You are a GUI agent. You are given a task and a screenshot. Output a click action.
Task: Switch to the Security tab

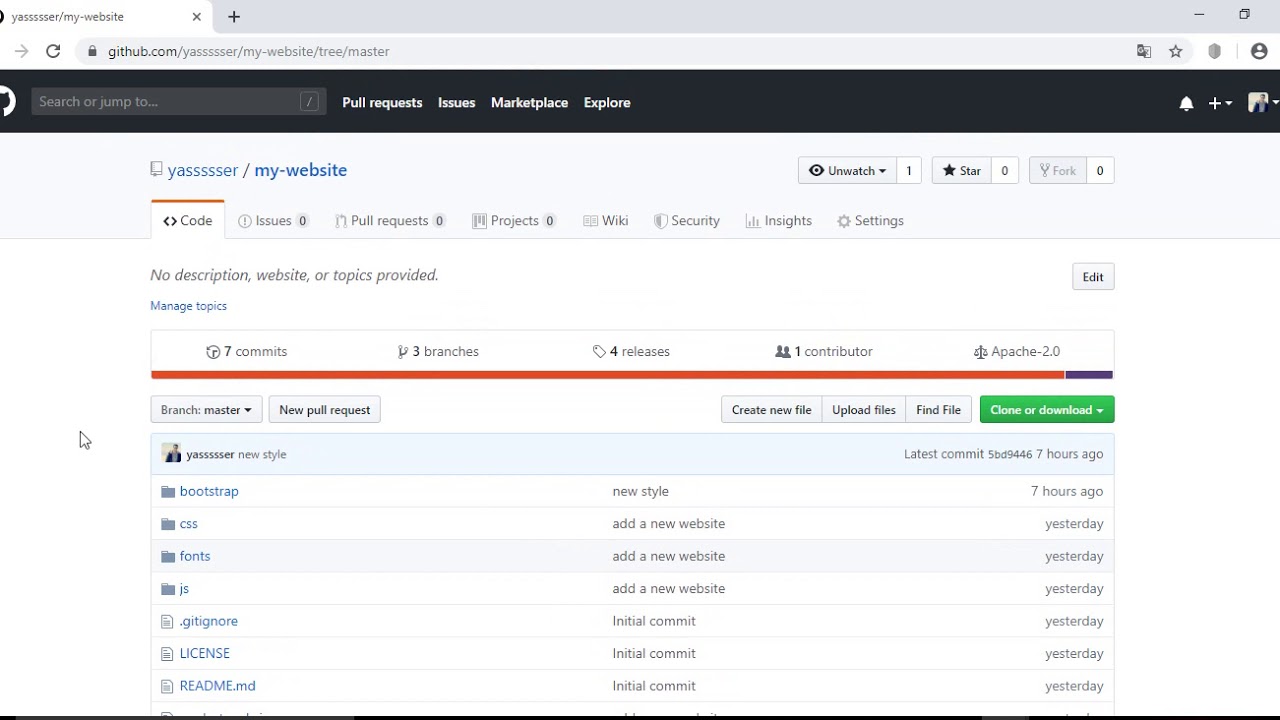click(686, 221)
